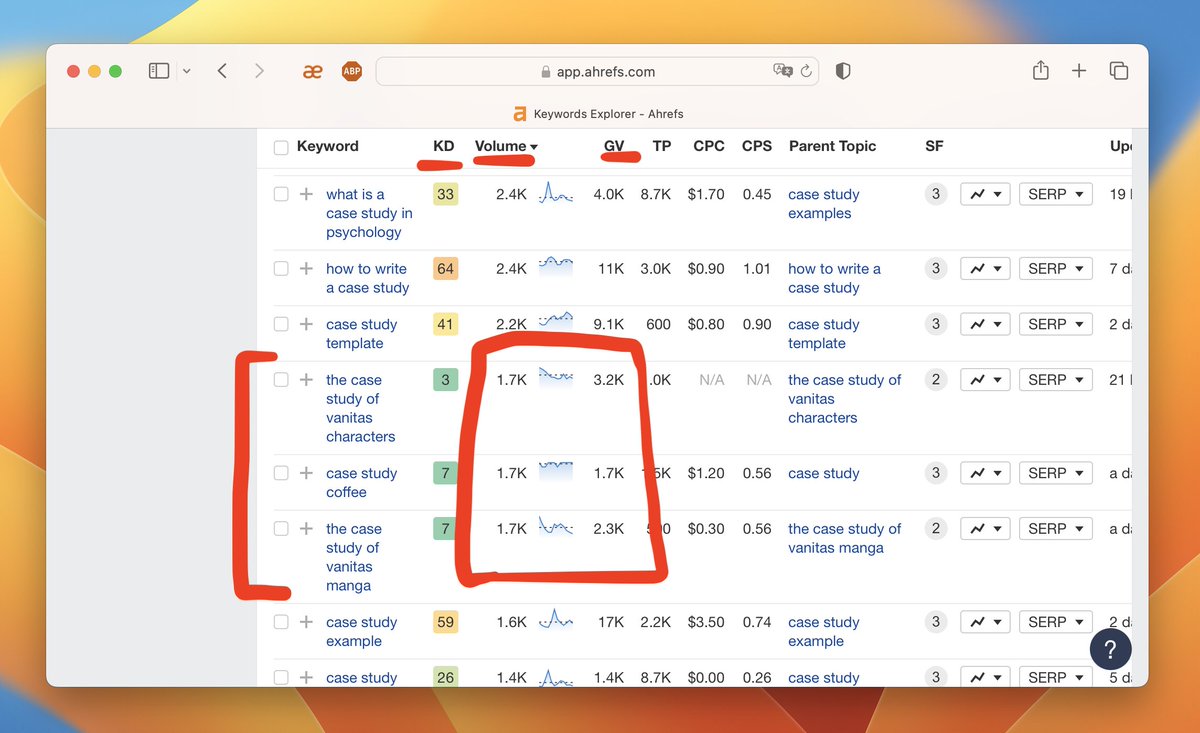Sort by the CPC column header
This screenshot has width=1200, height=733.
point(709,146)
